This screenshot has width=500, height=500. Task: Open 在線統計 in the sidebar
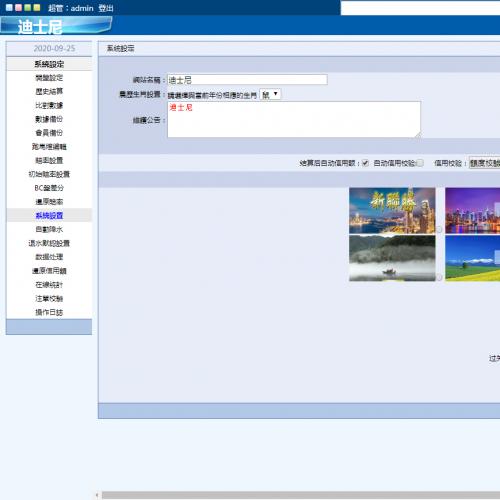click(x=49, y=285)
